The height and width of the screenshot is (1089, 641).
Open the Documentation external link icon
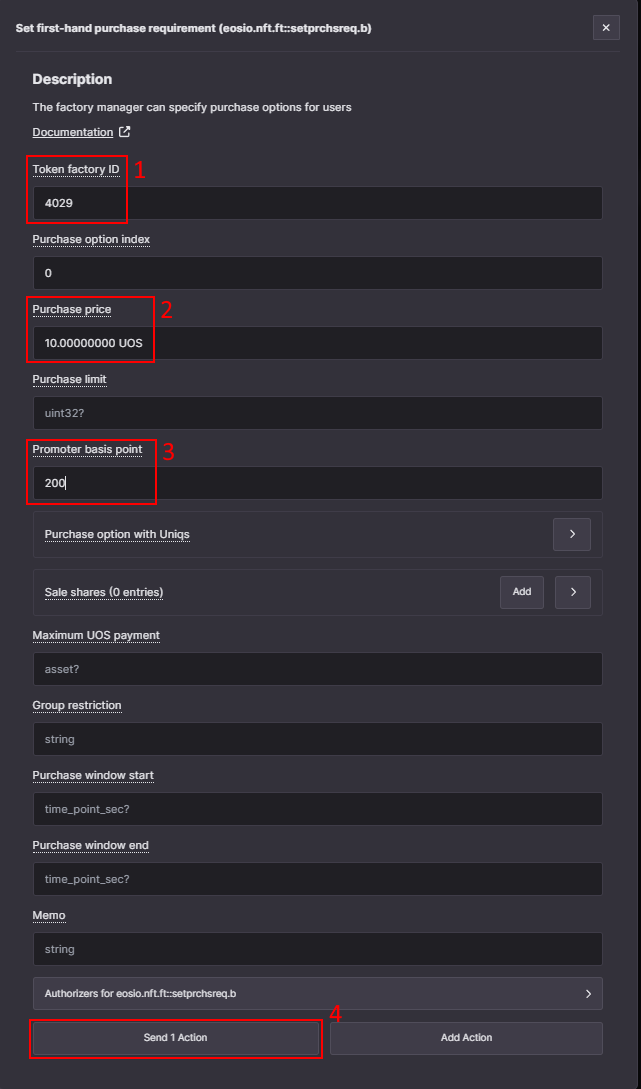125,132
